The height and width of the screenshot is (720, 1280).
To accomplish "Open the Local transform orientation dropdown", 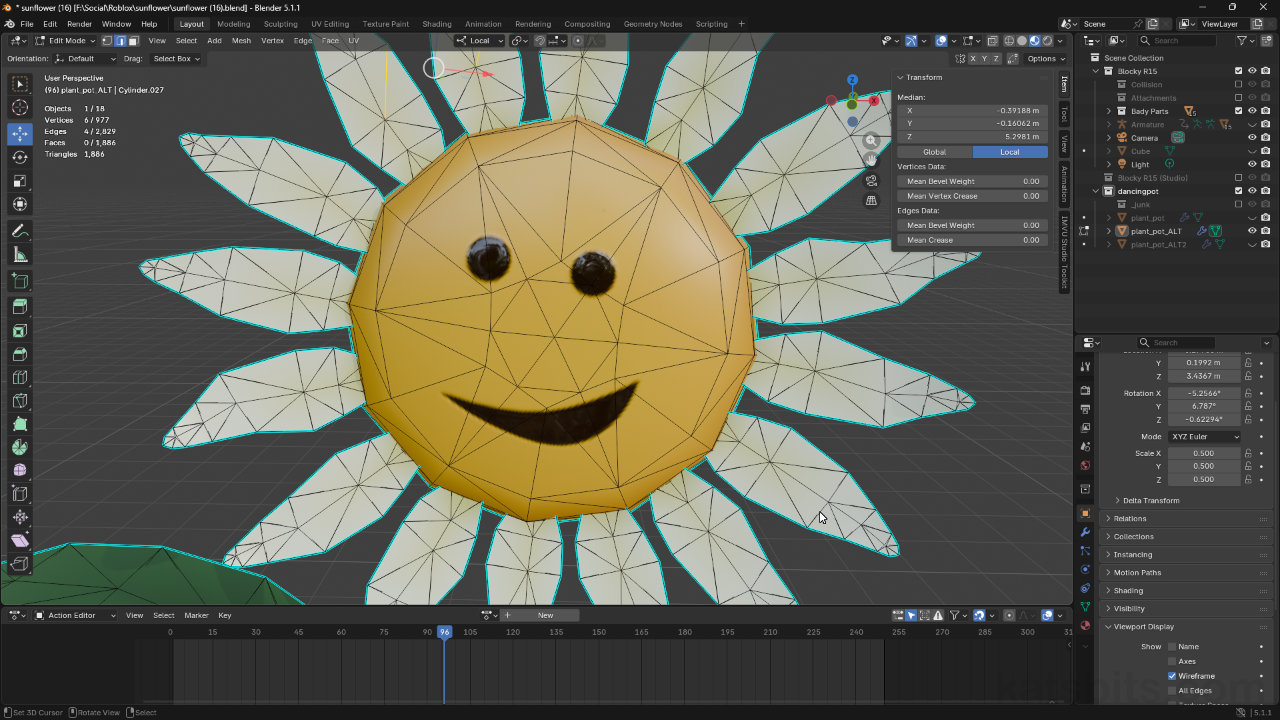I will [x=479, y=41].
